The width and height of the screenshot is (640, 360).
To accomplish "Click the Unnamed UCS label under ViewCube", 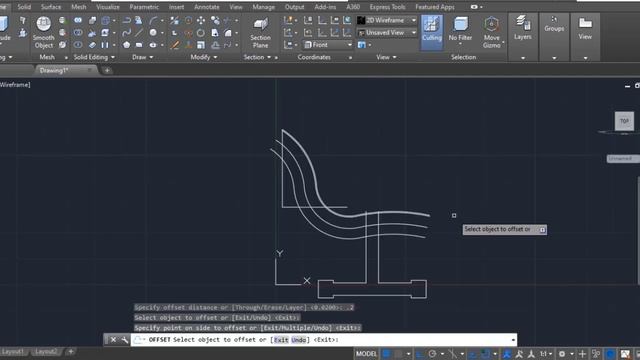I will [622, 158].
